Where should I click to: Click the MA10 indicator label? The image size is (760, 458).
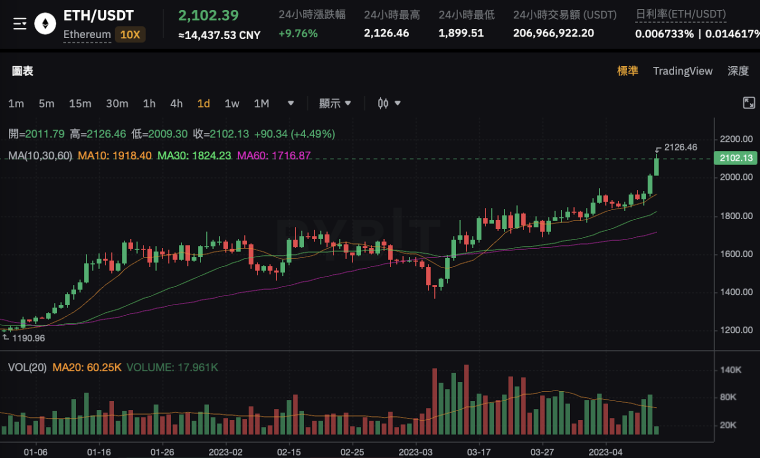click(114, 155)
